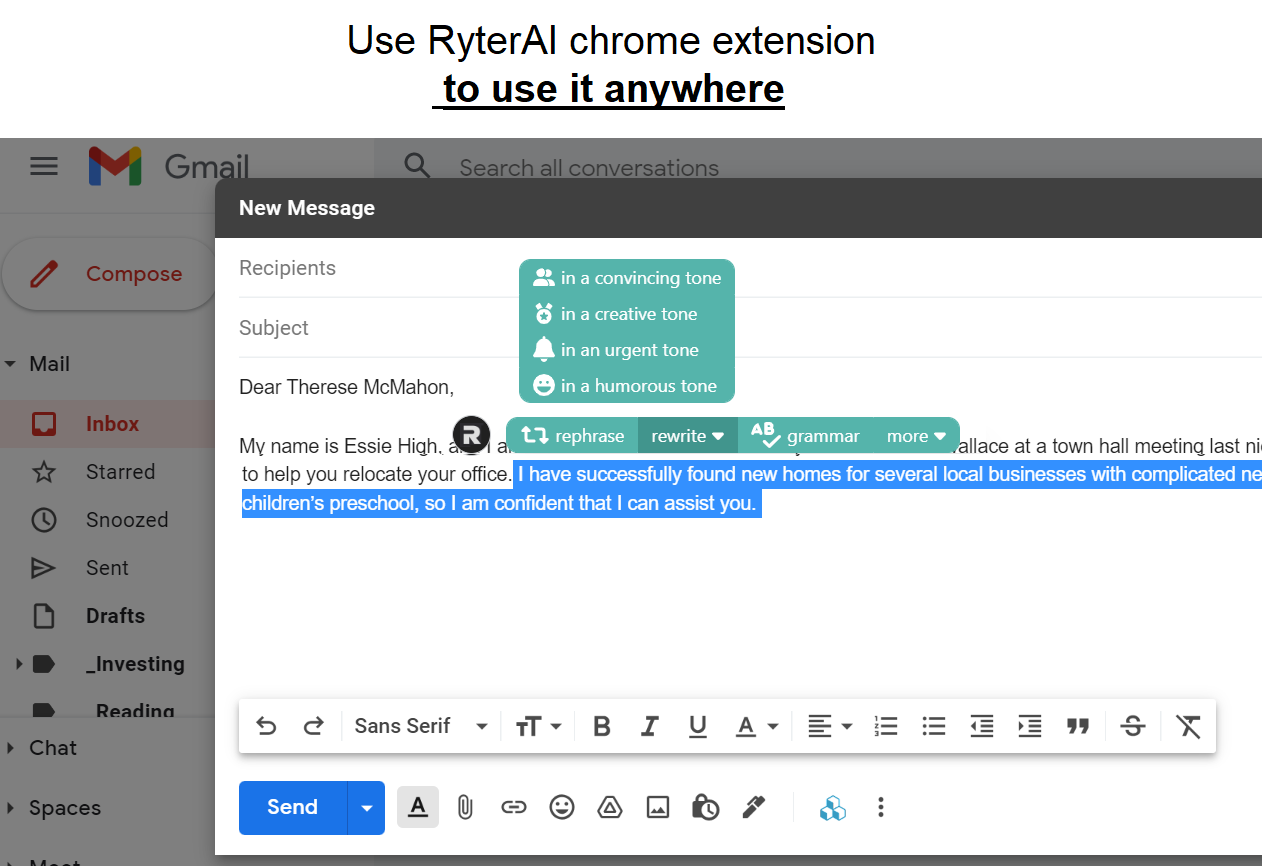Click the New Message title bar
1270x866 pixels.
738,208
